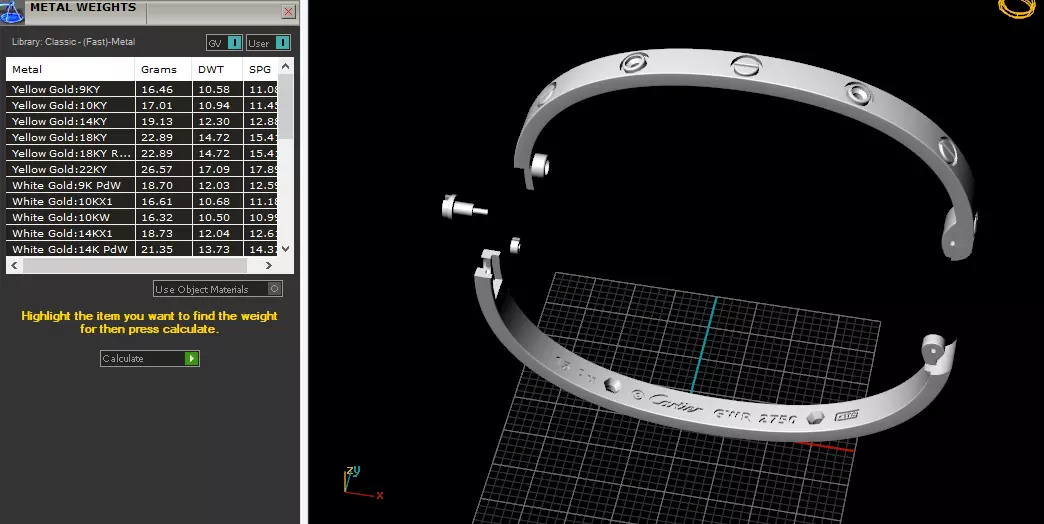
Task: Click the 17.01 grams cell
Action: point(164,105)
